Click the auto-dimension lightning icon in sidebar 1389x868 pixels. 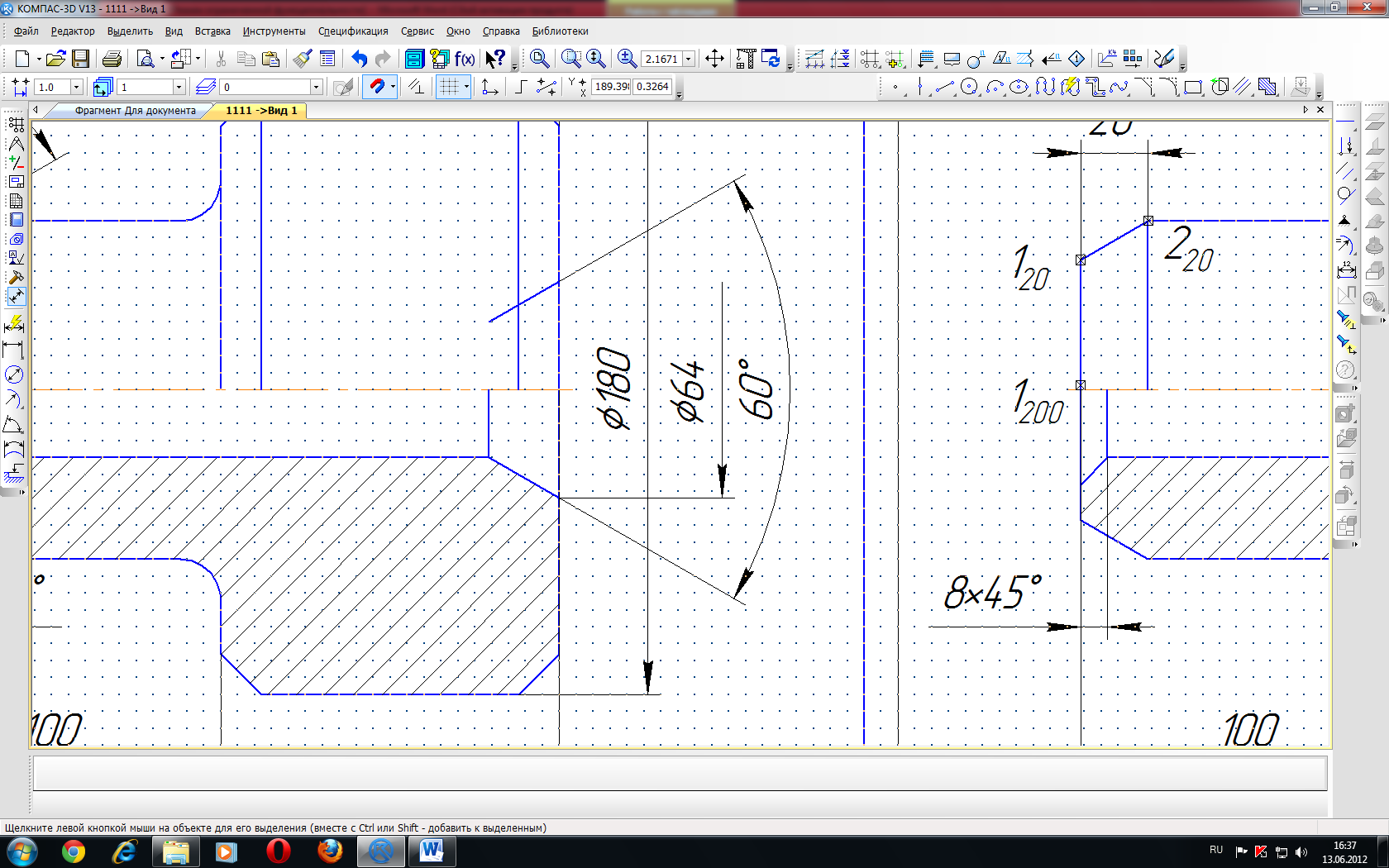(x=14, y=324)
